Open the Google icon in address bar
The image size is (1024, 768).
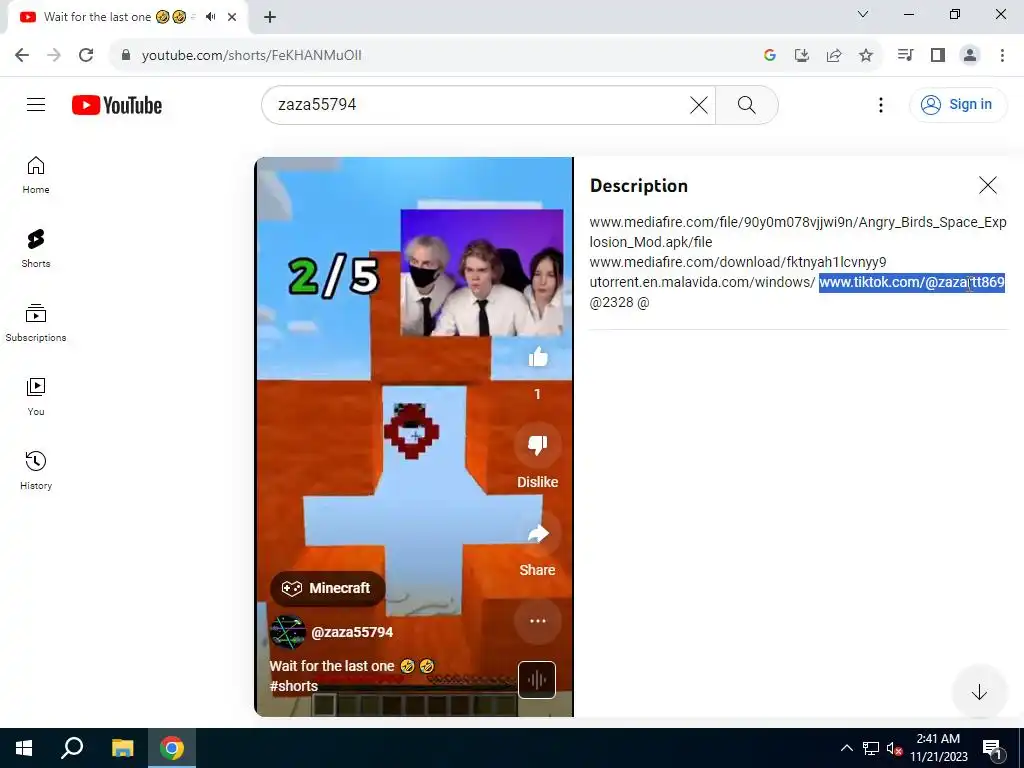pos(770,55)
